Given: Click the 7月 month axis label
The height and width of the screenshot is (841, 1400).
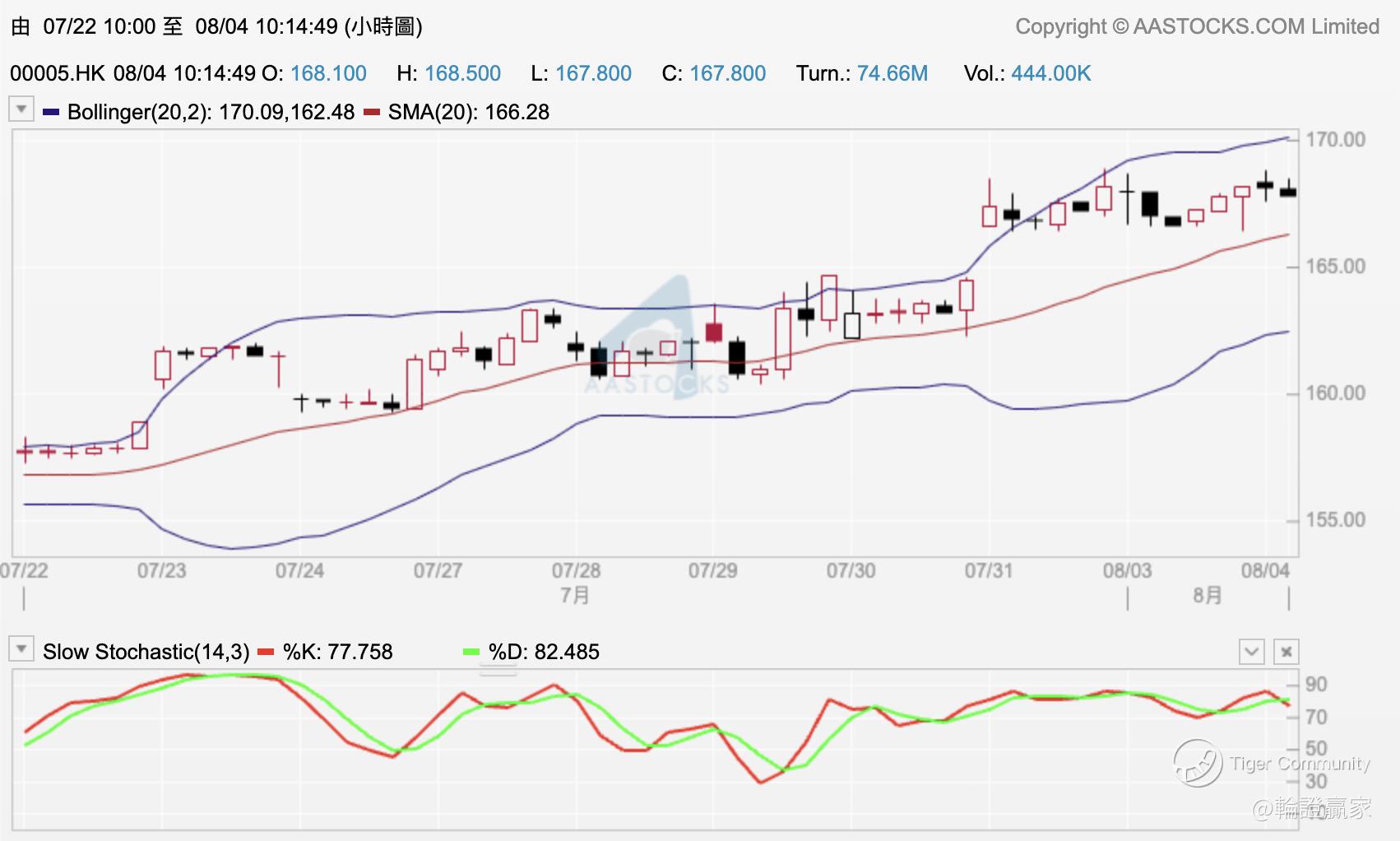Looking at the screenshot, I should [575, 595].
